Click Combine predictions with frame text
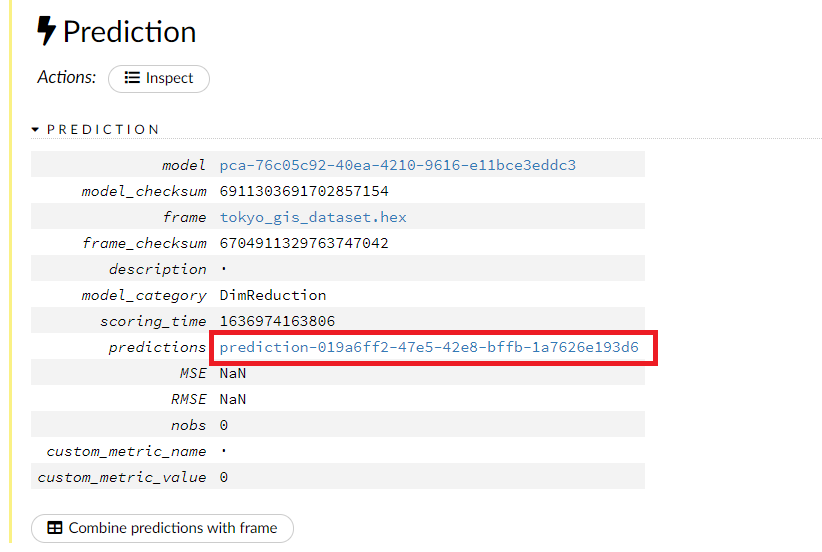The height and width of the screenshot is (552, 822). [x=173, y=528]
